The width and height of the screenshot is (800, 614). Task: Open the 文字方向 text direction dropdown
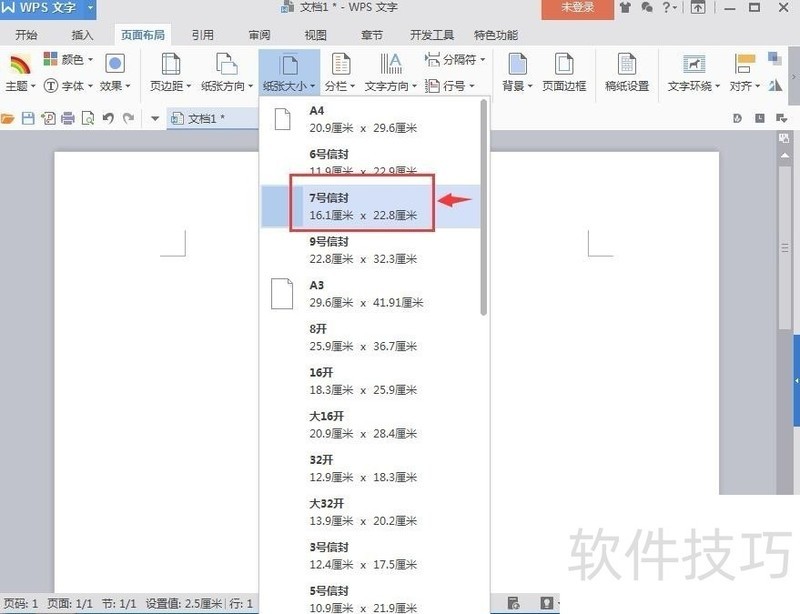pos(391,73)
